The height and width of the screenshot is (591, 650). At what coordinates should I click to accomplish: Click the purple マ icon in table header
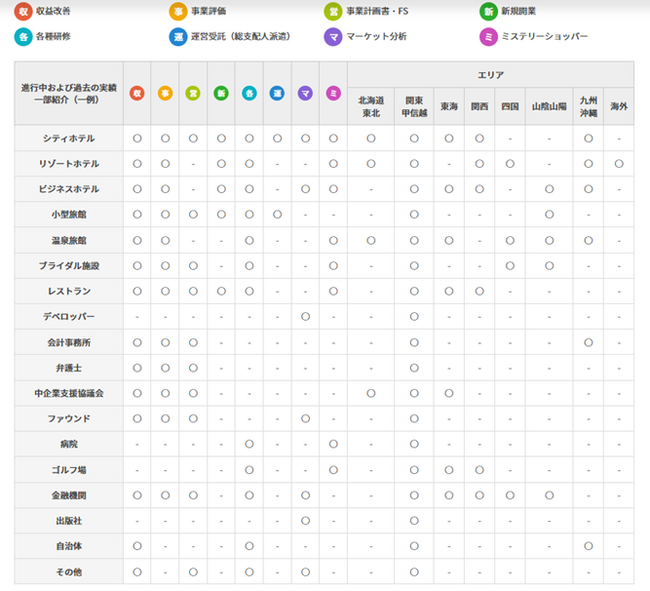[306, 93]
